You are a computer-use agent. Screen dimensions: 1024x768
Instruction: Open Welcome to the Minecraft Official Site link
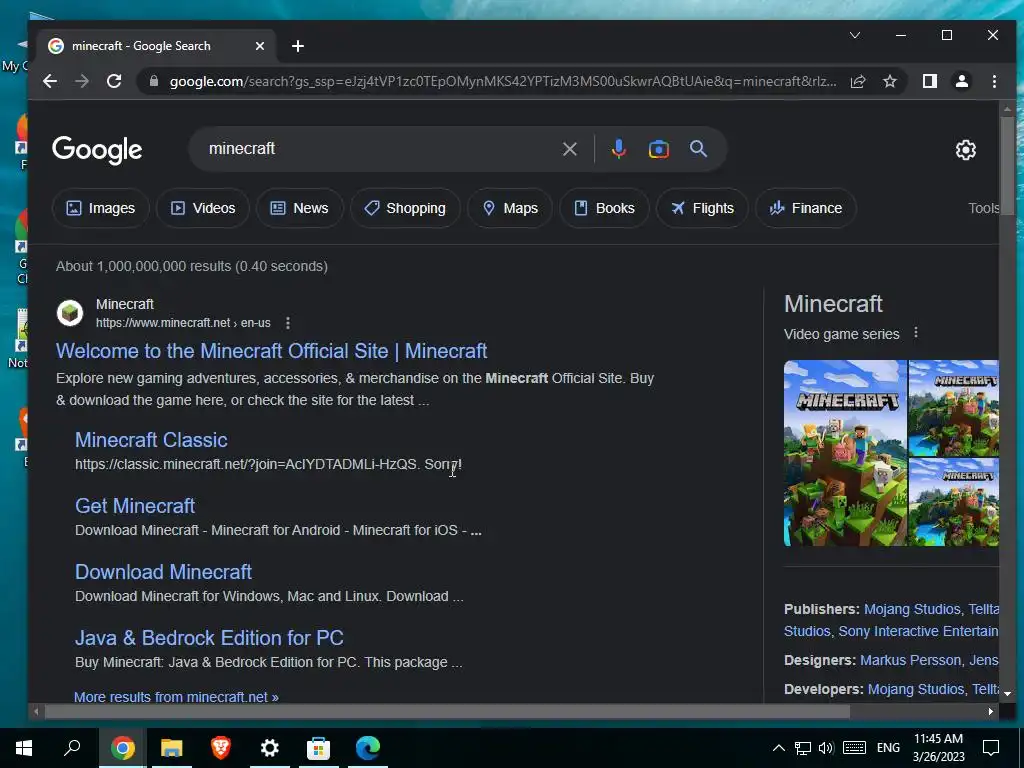pos(272,351)
